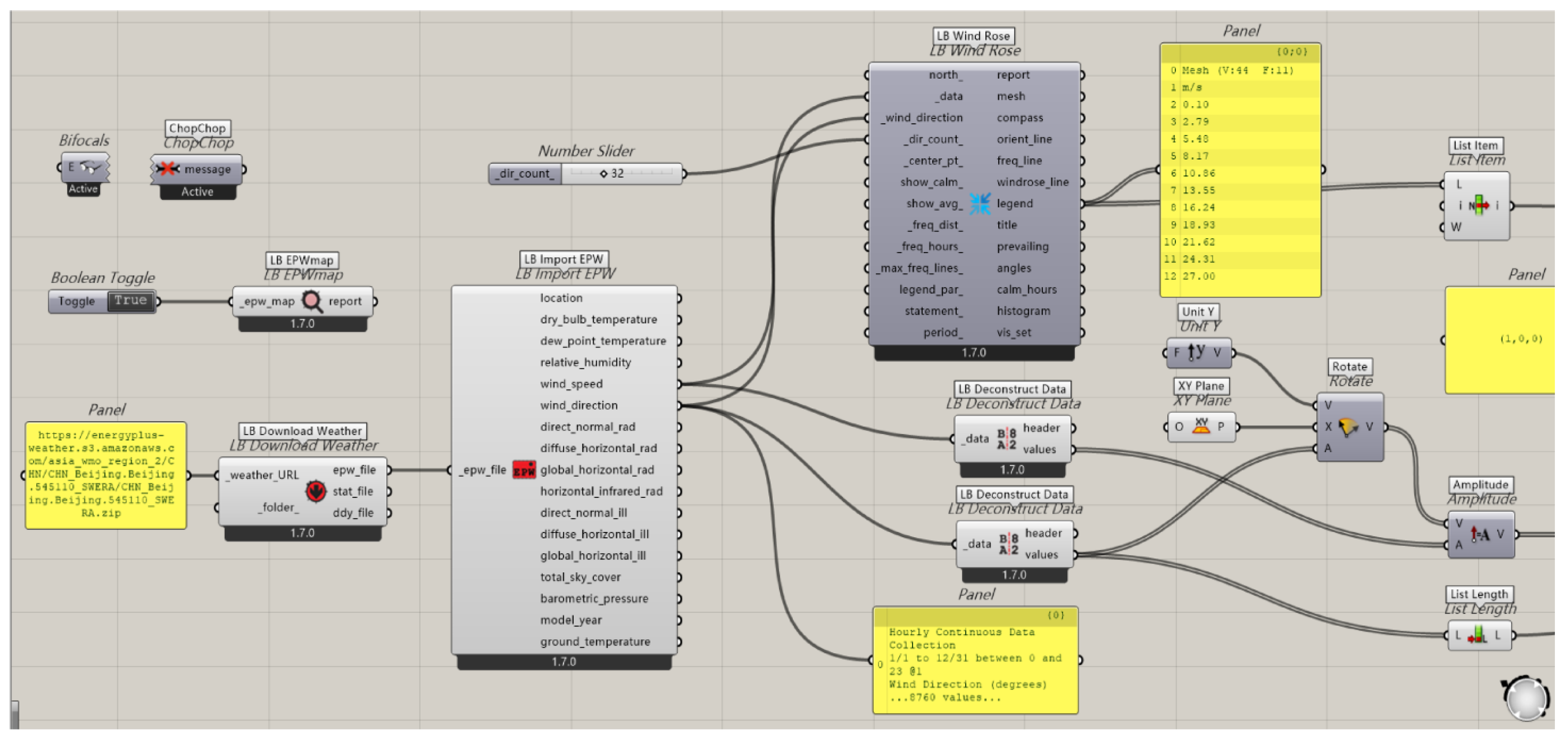This screenshot has width=1568, height=740.
Task: Click the 27.00 row in legend panel
Action: 1240,276
